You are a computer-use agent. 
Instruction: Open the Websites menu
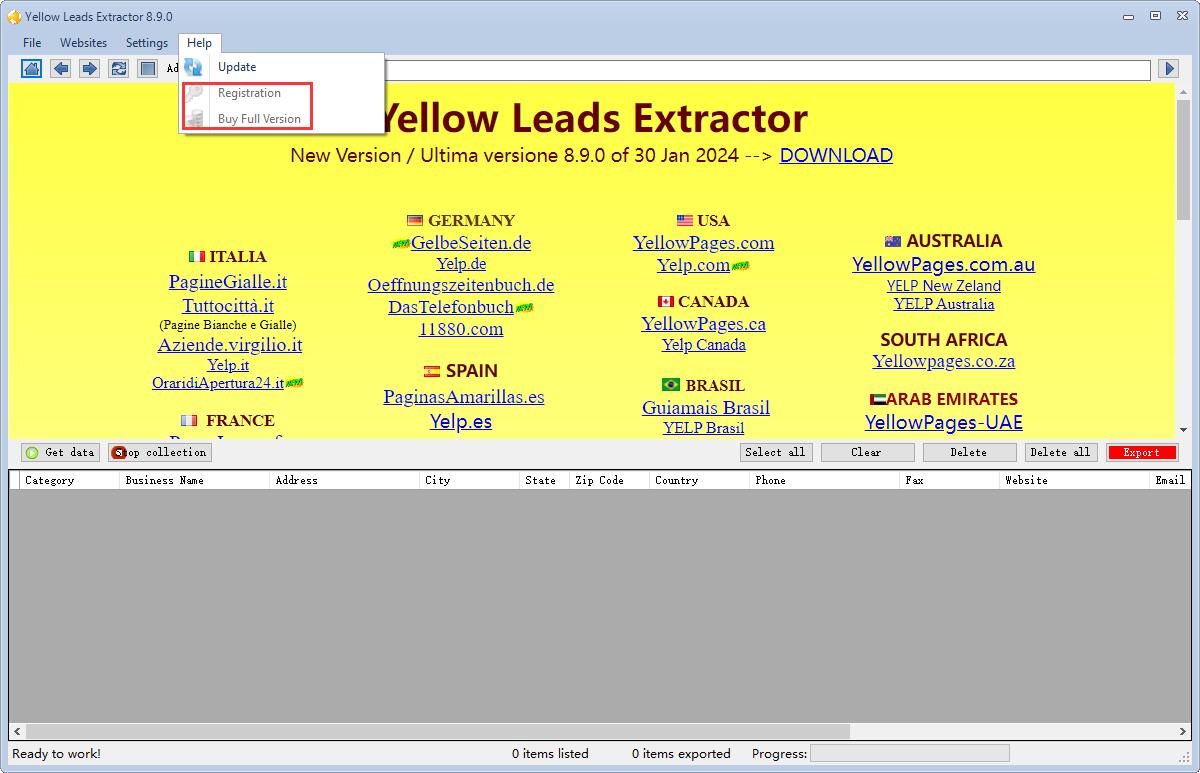tap(83, 43)
